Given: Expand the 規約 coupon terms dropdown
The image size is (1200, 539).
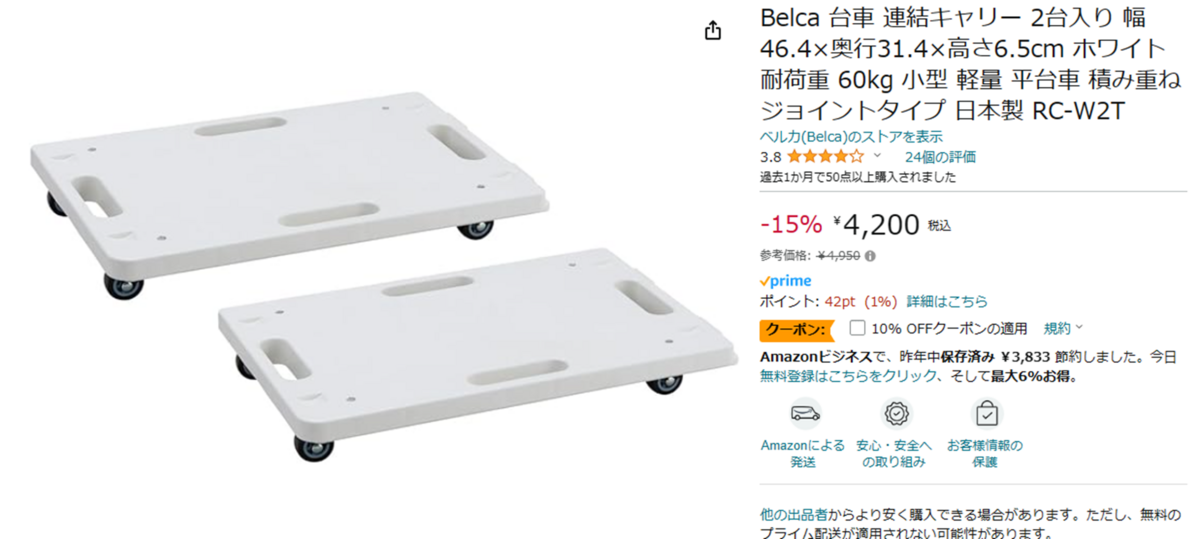Looking at the screenshot, I should point(1063,328).
